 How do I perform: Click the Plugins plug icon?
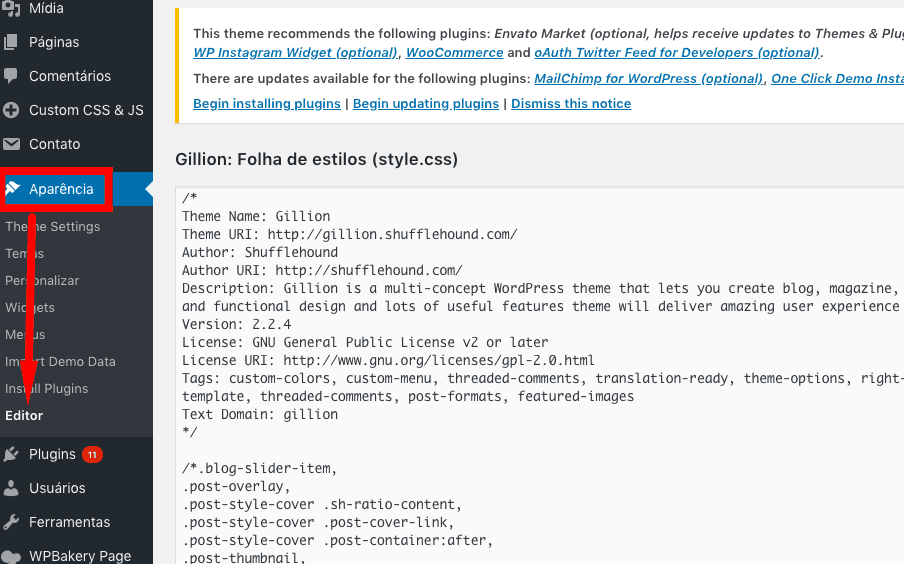click(11, 454)
